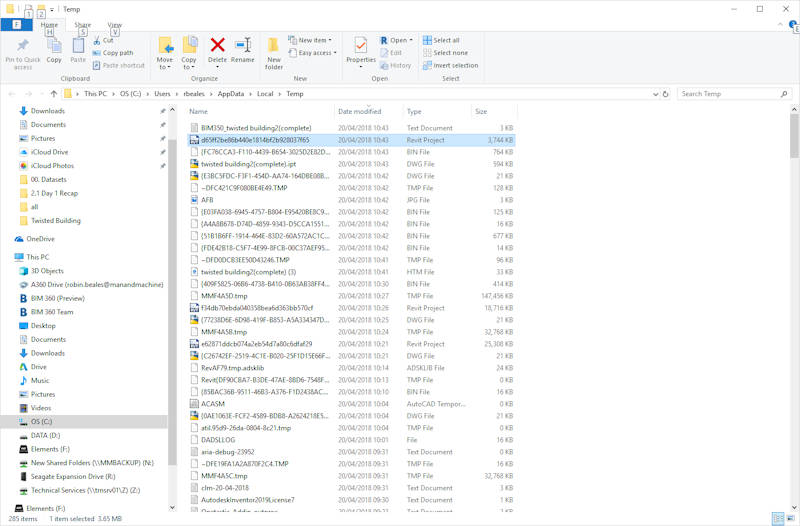Viewport: 800px width, 526px height.
Task: Open the Share ribbon tab
Action: [83, 25]
